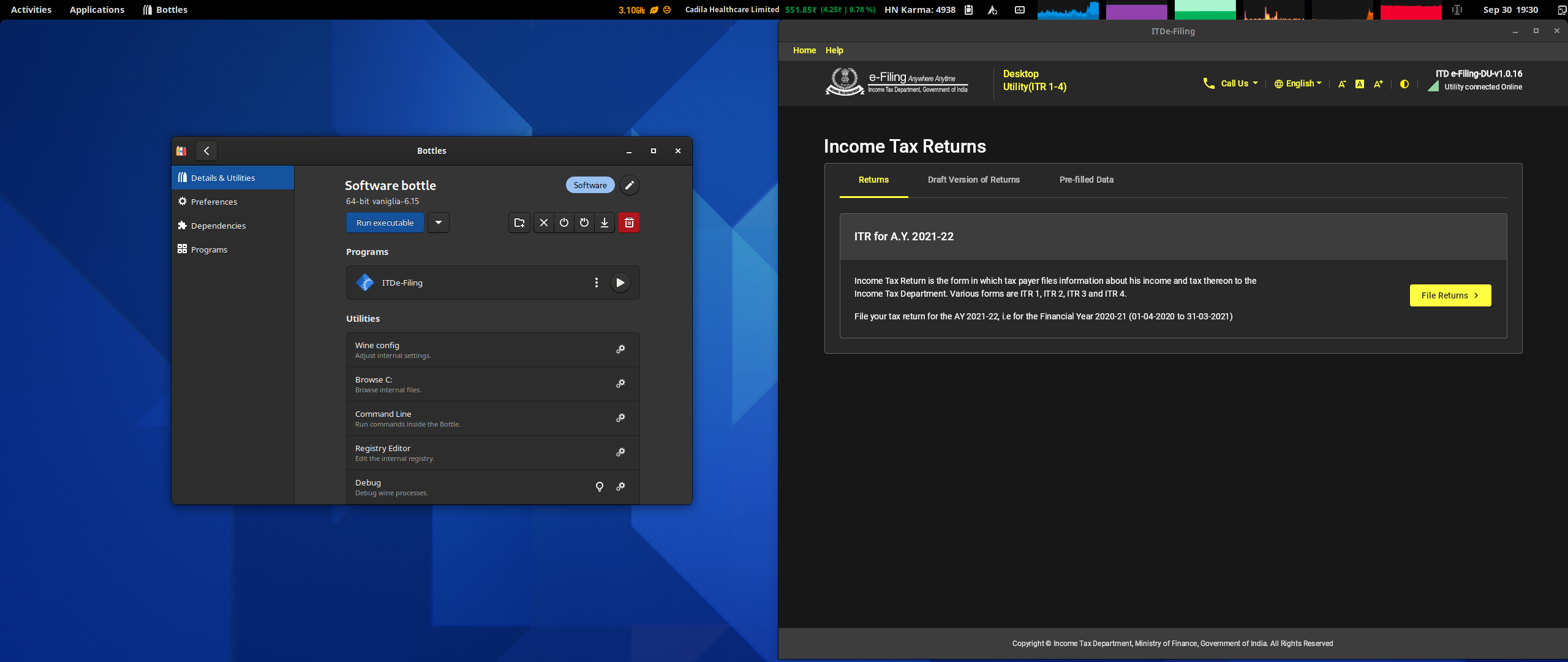This screenshot has width=1568, height=662.
Task: Switch to the Pre-filled Data tab
Action: 1087,180
